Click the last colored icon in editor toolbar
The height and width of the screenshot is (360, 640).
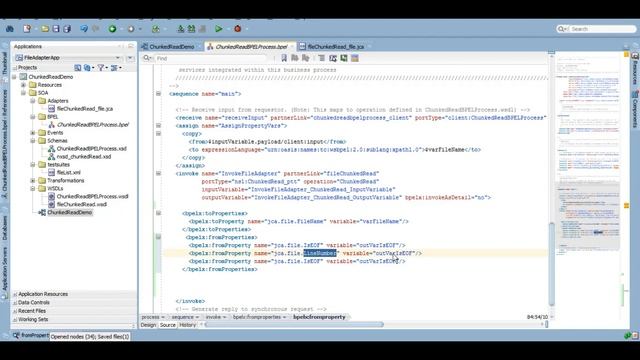coord(355,58)
